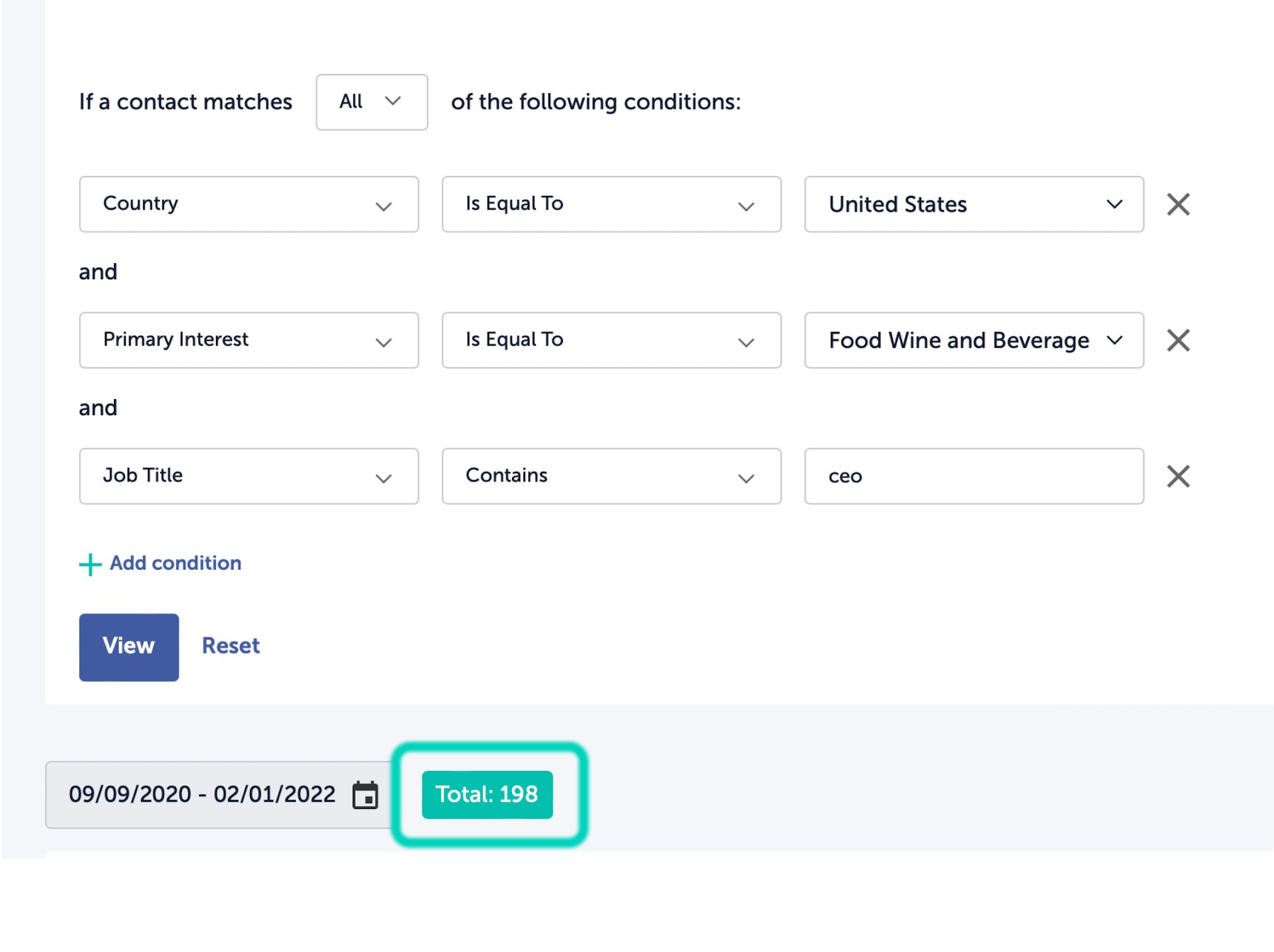
Task: Click the plus icon beside Add condition
Action: pyautogui.click(x=90, y=564)
